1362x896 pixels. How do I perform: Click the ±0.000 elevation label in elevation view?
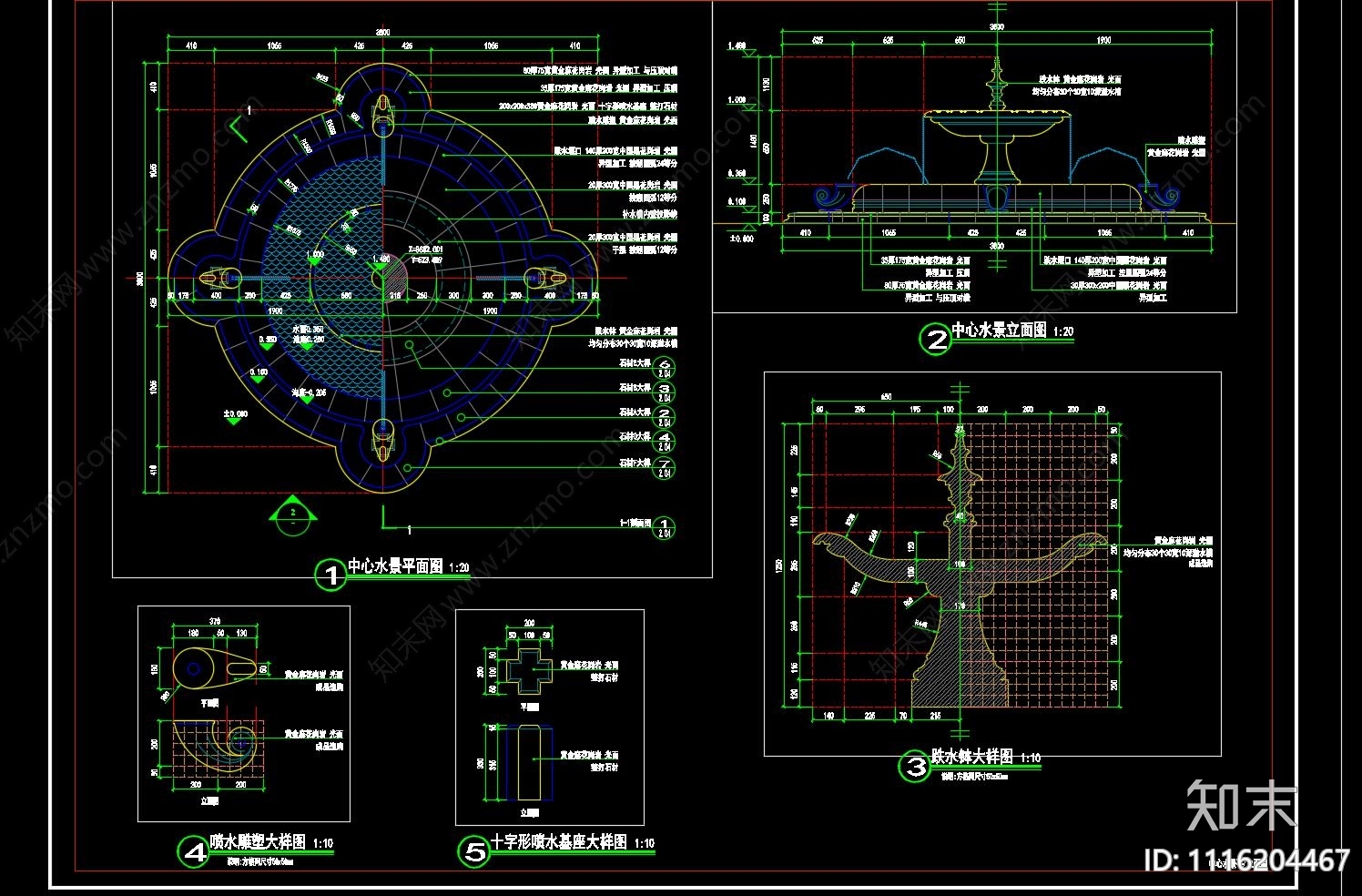[x=742, y=239]
